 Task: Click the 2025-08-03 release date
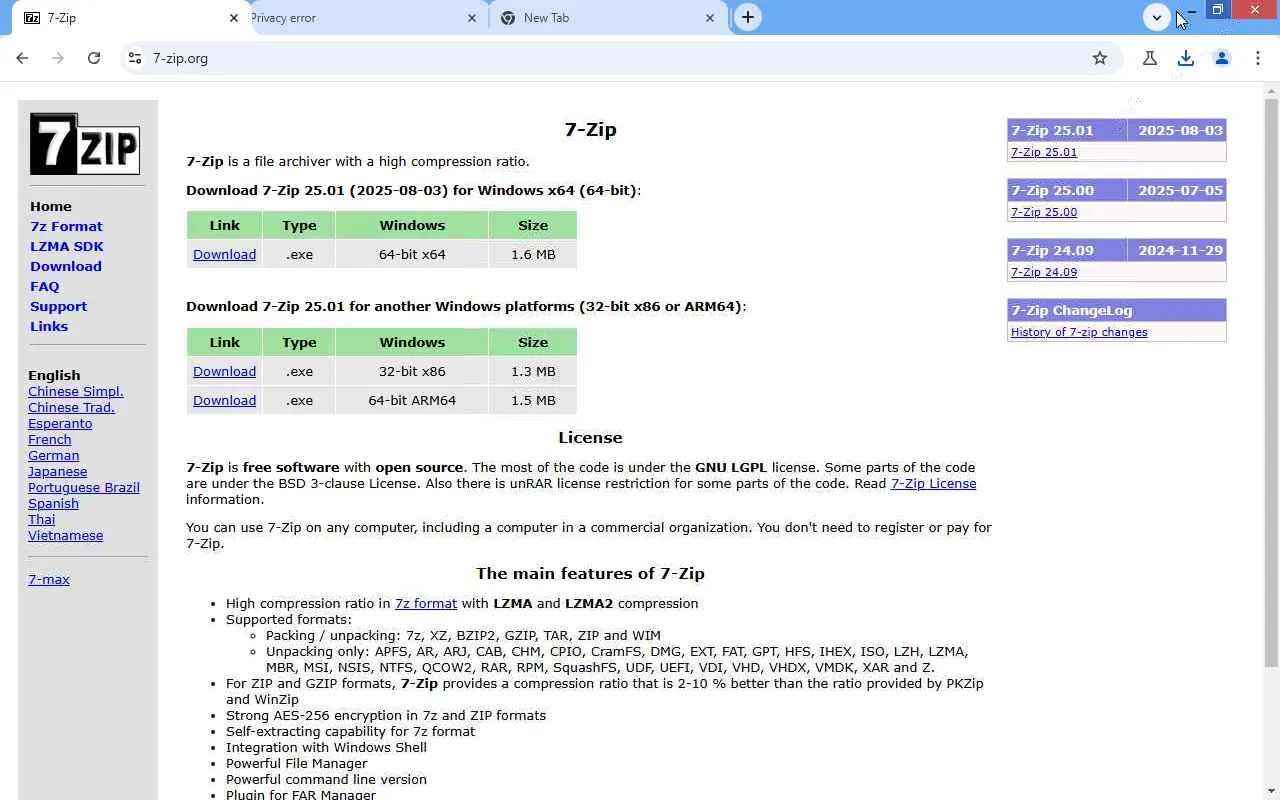pyautogui.click(x=1180, y=130)
